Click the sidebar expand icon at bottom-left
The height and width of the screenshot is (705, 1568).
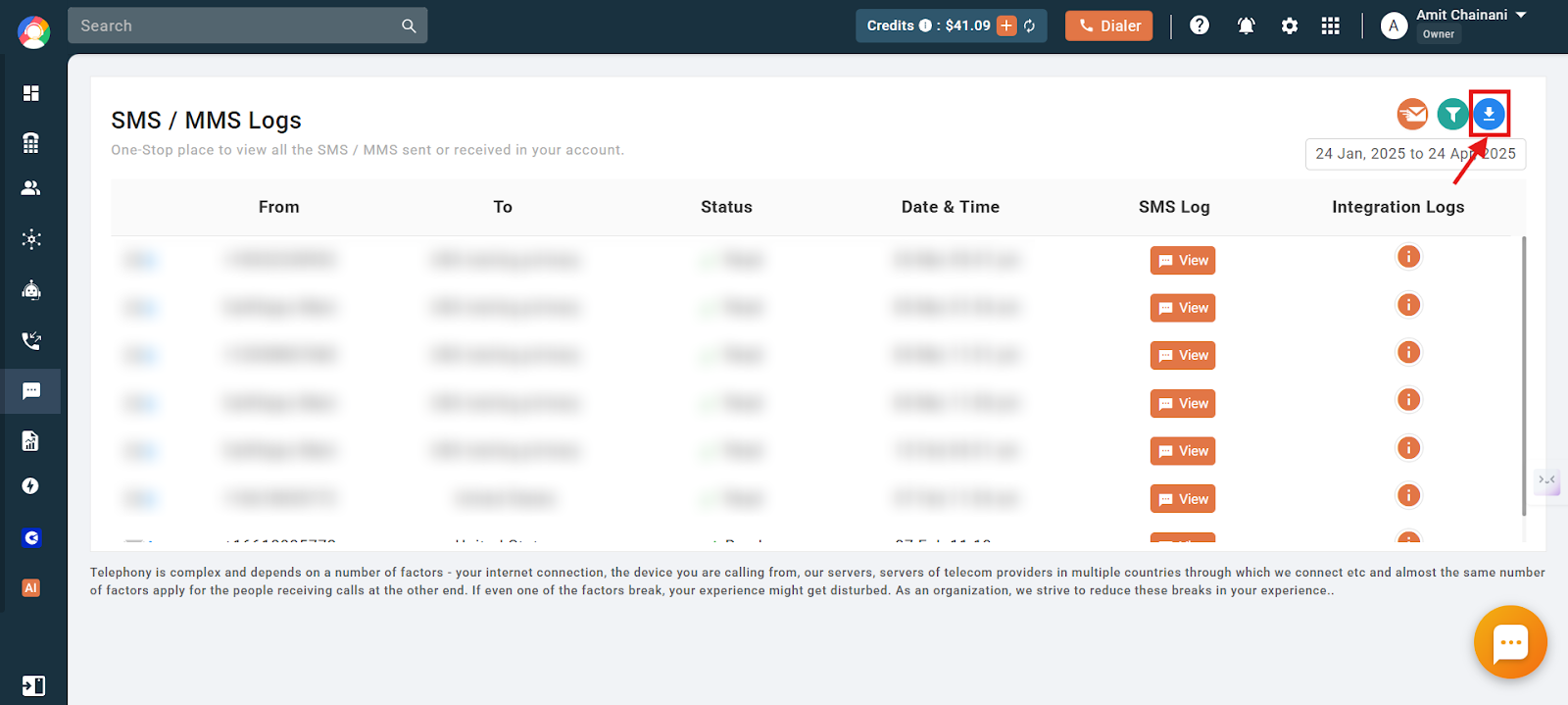33,685
